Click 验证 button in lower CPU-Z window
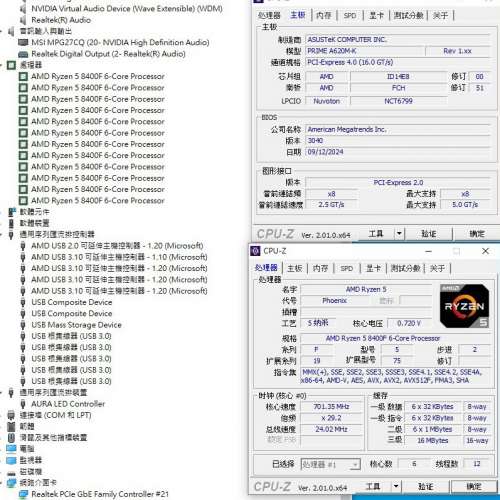 [425, 486]
